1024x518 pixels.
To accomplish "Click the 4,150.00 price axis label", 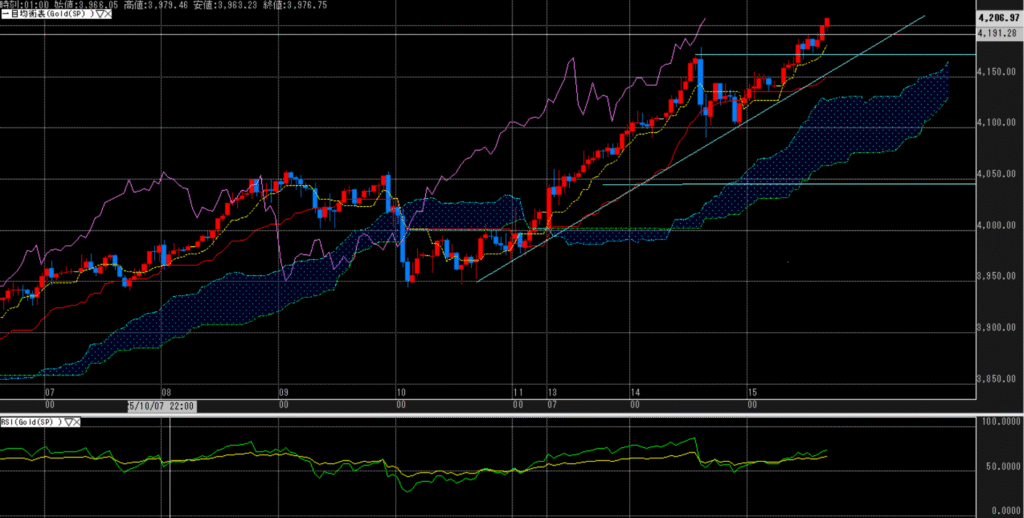I will point(997,71).
